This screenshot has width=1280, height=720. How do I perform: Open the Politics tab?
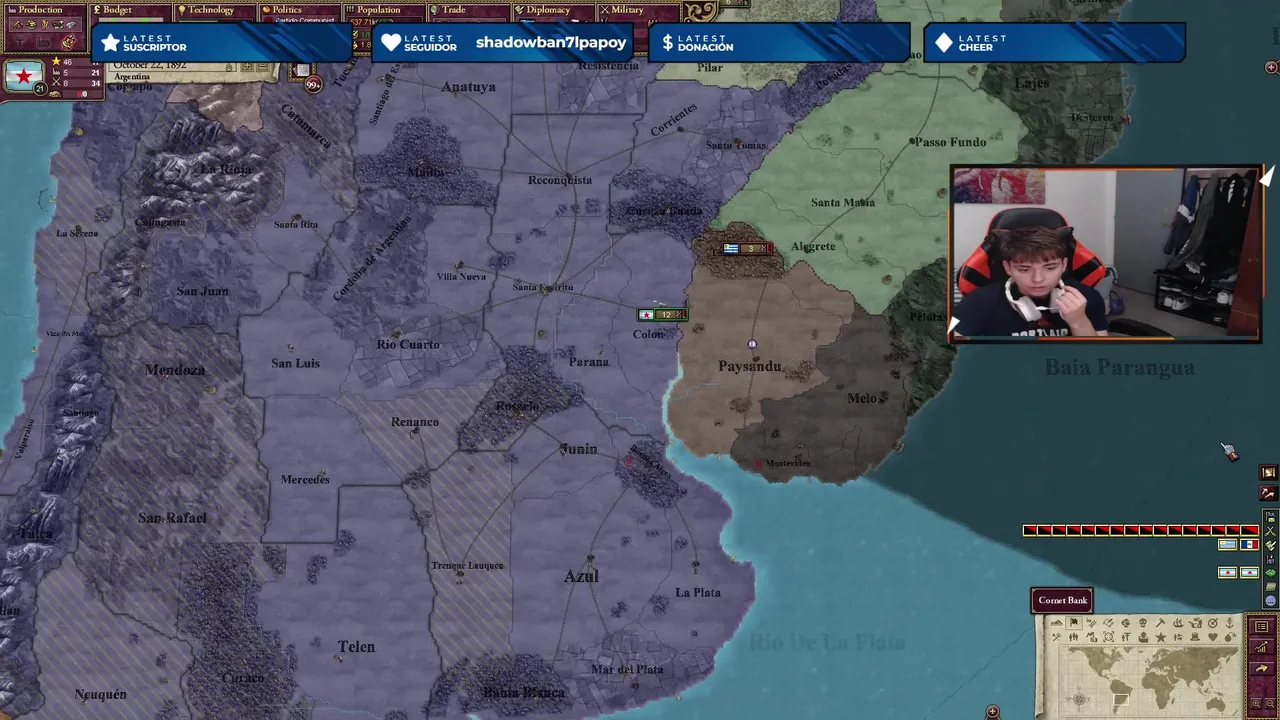click(x=286, y=10)
